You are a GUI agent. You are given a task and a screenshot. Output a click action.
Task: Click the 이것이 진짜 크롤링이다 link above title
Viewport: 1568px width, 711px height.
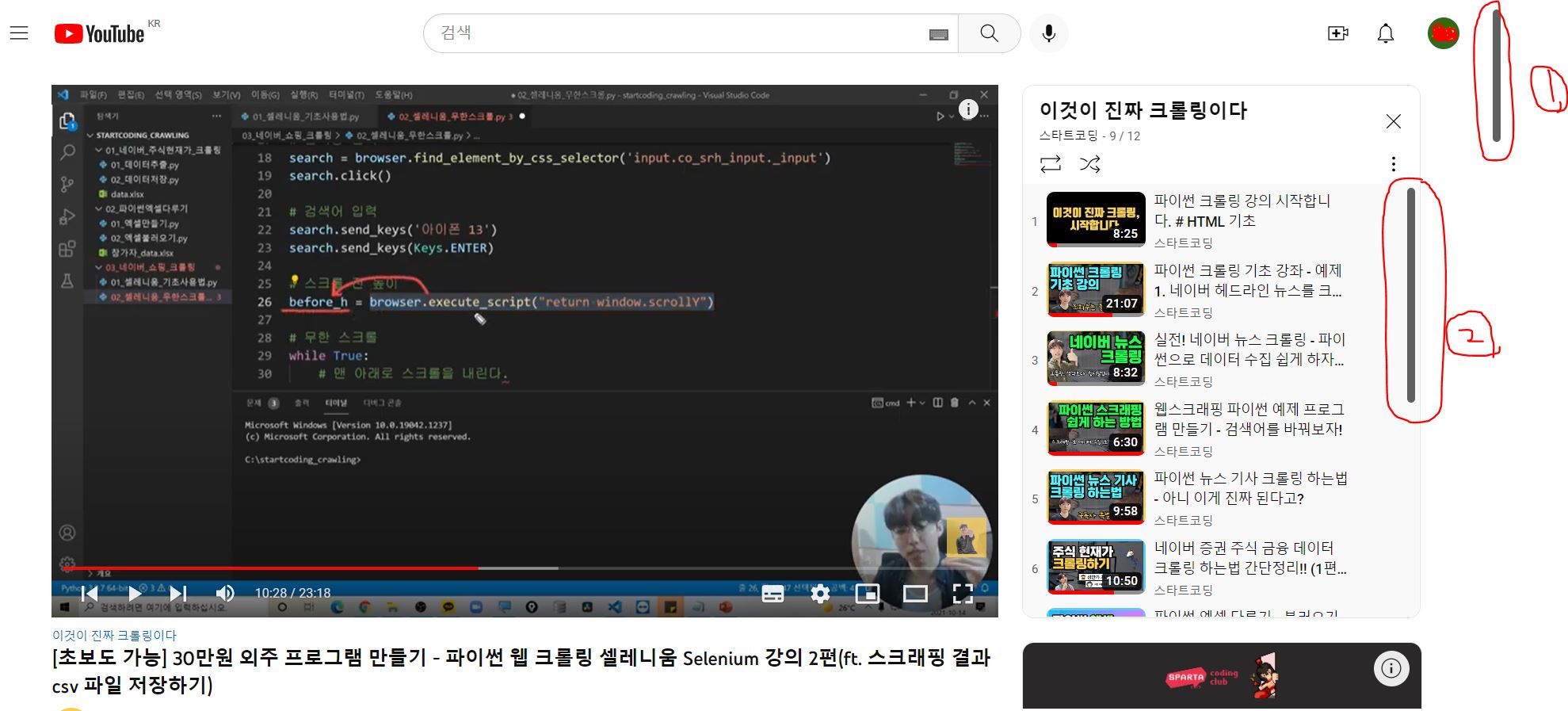114,635
